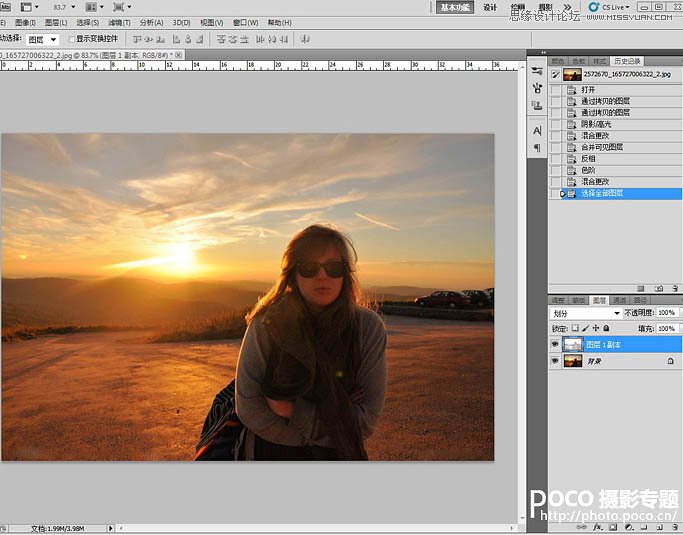Click the lock image pixels brush icon
The width and height of the screenshot is (683, 535).
point(585,328)
